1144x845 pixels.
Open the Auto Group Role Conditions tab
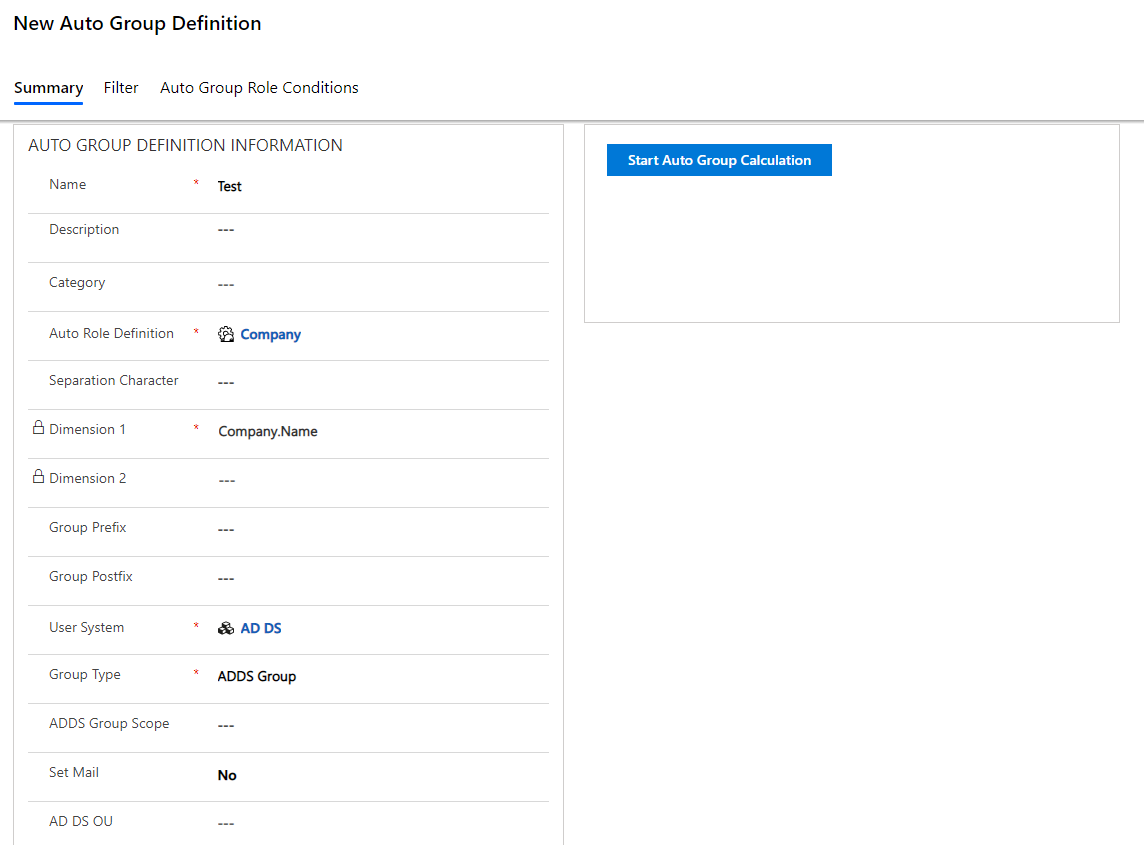coord(259,88)
